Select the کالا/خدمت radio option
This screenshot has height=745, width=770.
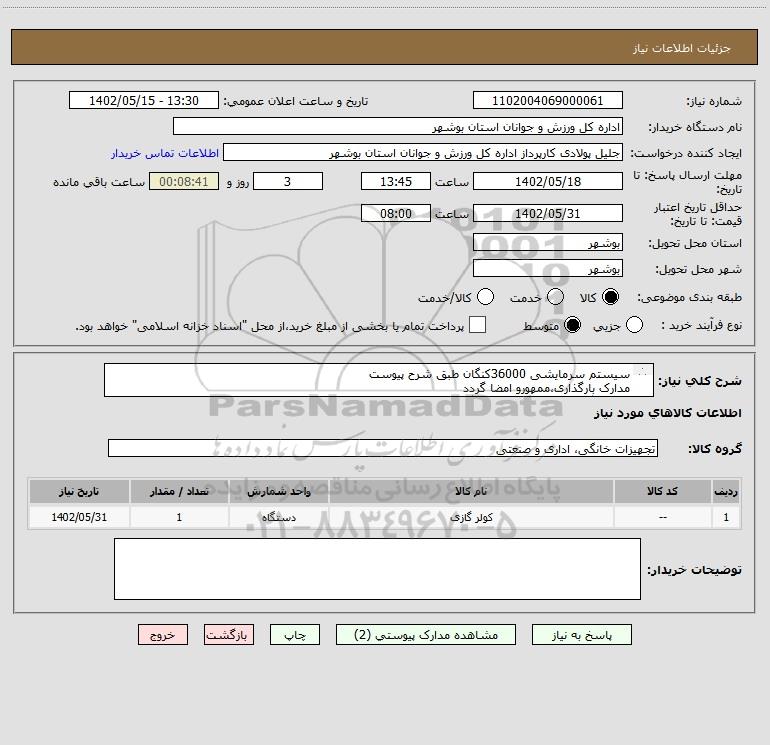pyautogui.click(x=485, y=297)
